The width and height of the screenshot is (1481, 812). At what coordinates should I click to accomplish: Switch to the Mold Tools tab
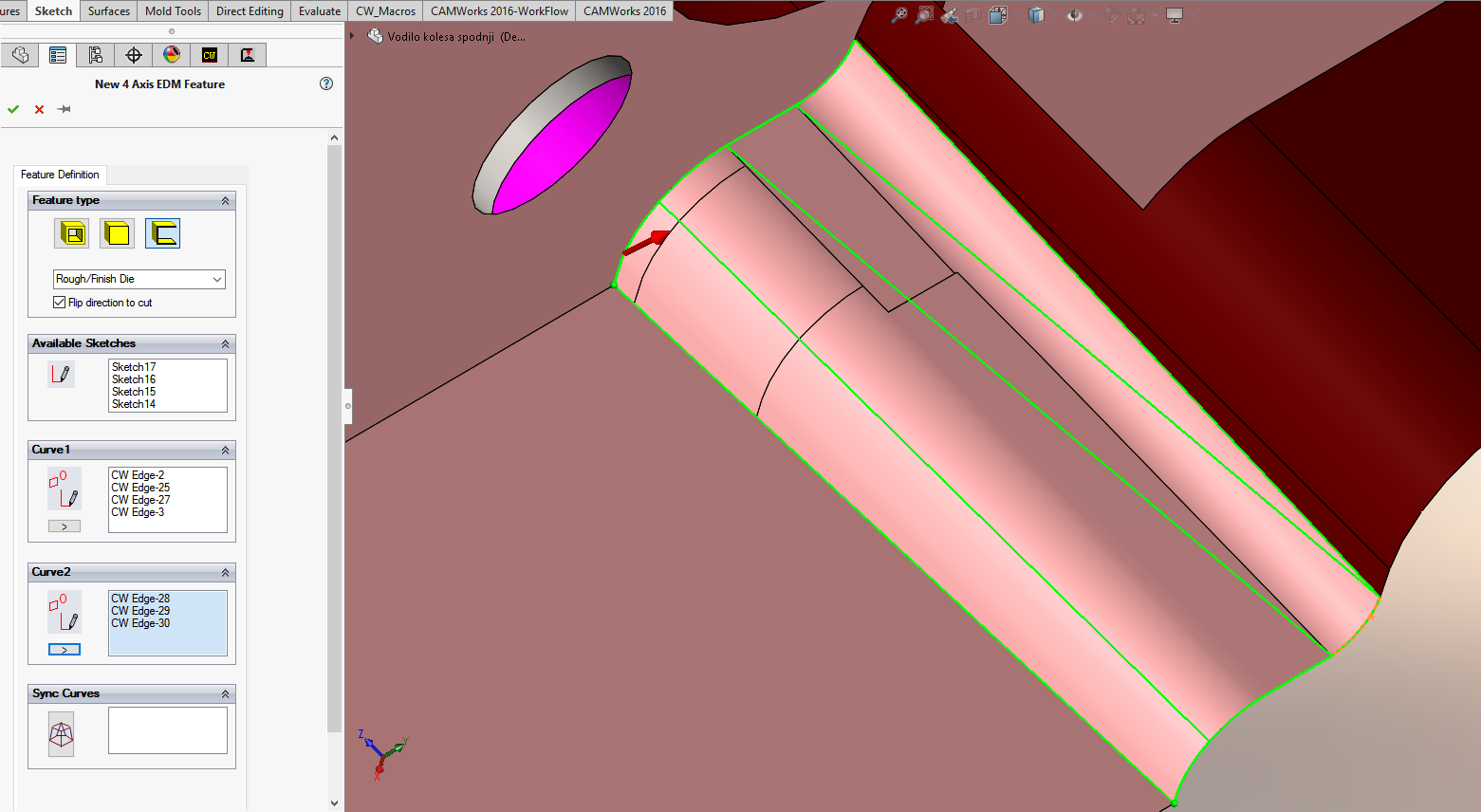(x=173, y=11)
